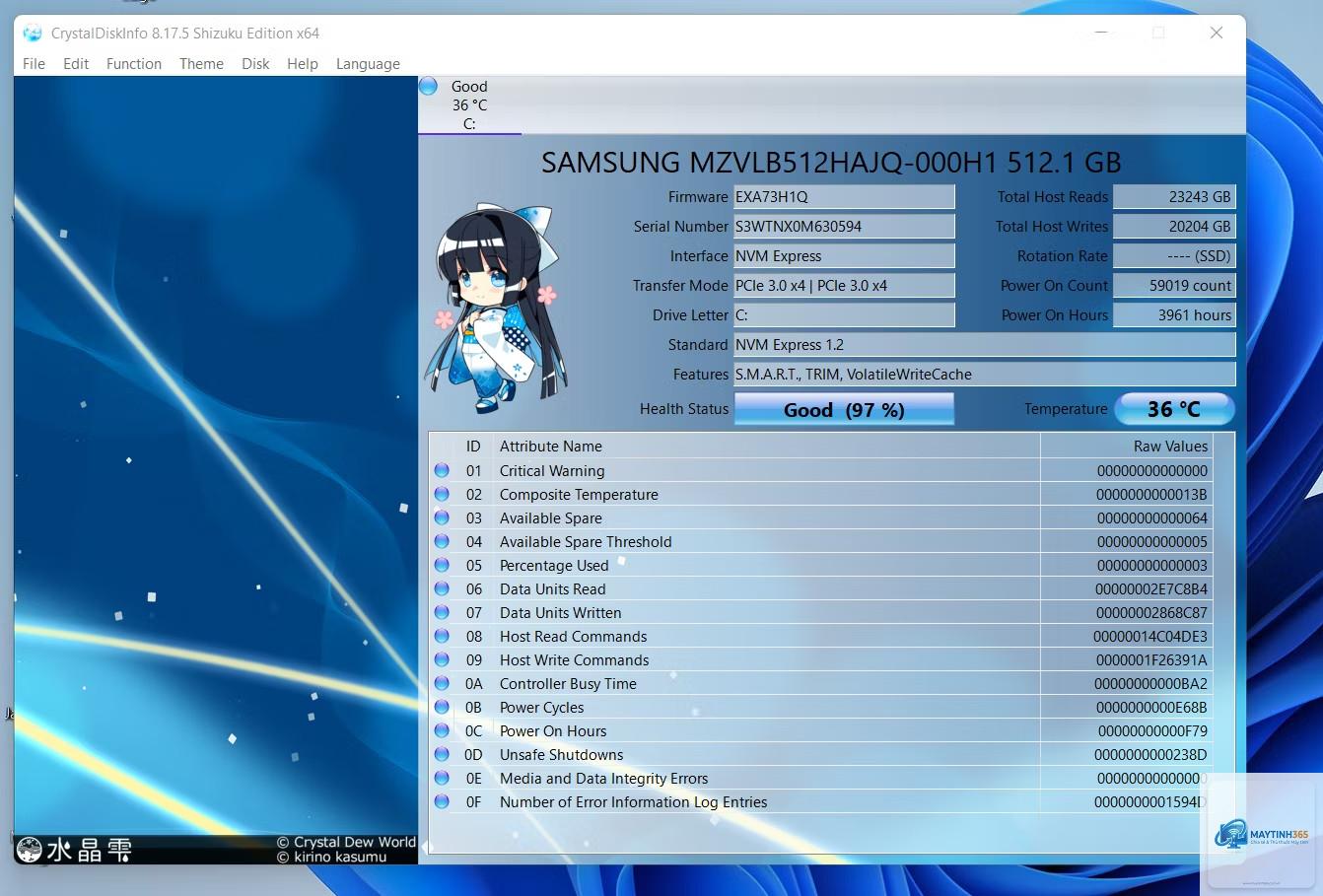Click the blue status orb in the disk tab

coord(428,86)
